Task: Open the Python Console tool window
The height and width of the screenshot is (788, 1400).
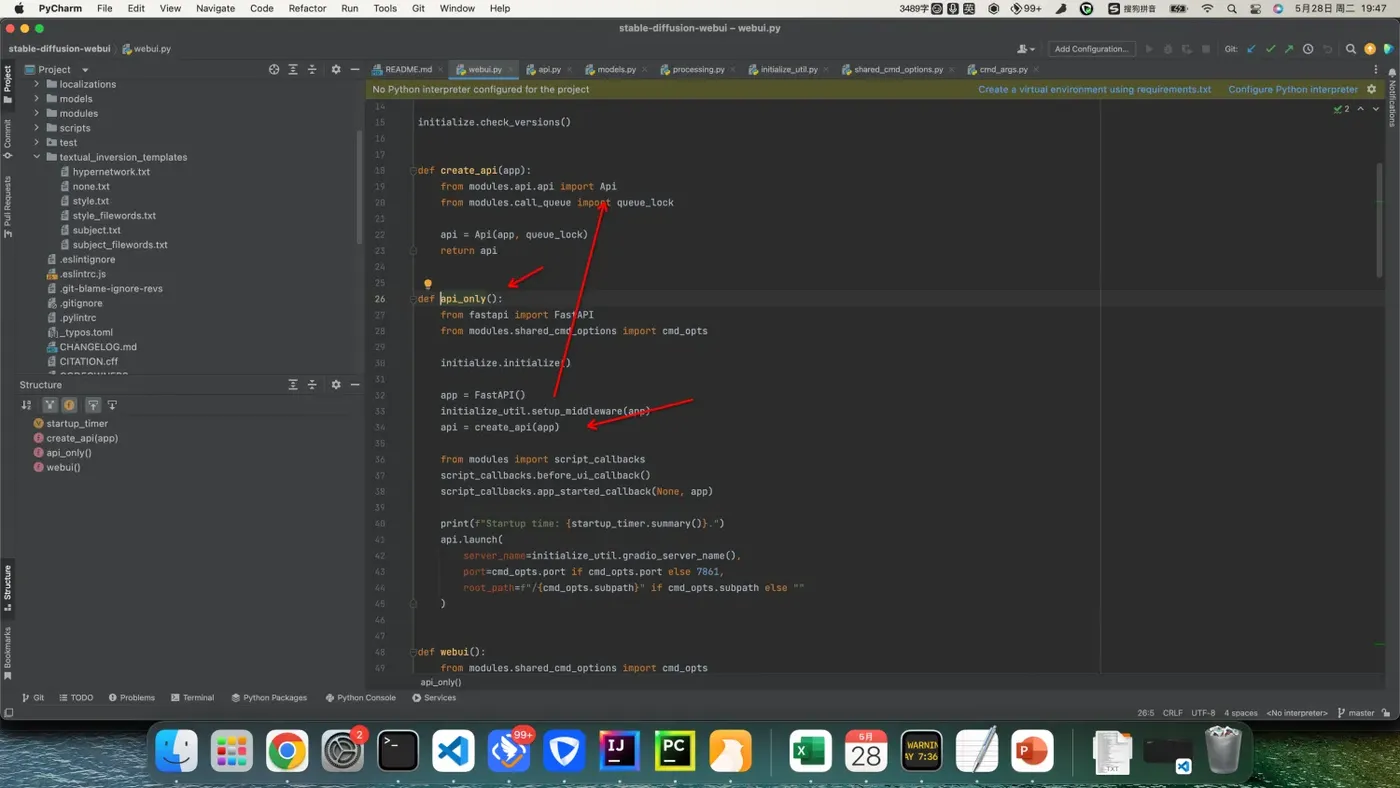Action: click(x=360, y=698)
